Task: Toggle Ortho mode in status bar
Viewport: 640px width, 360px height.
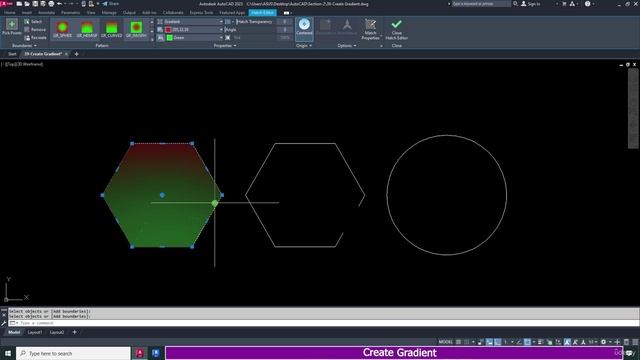Action: click(x=498, y=342)
